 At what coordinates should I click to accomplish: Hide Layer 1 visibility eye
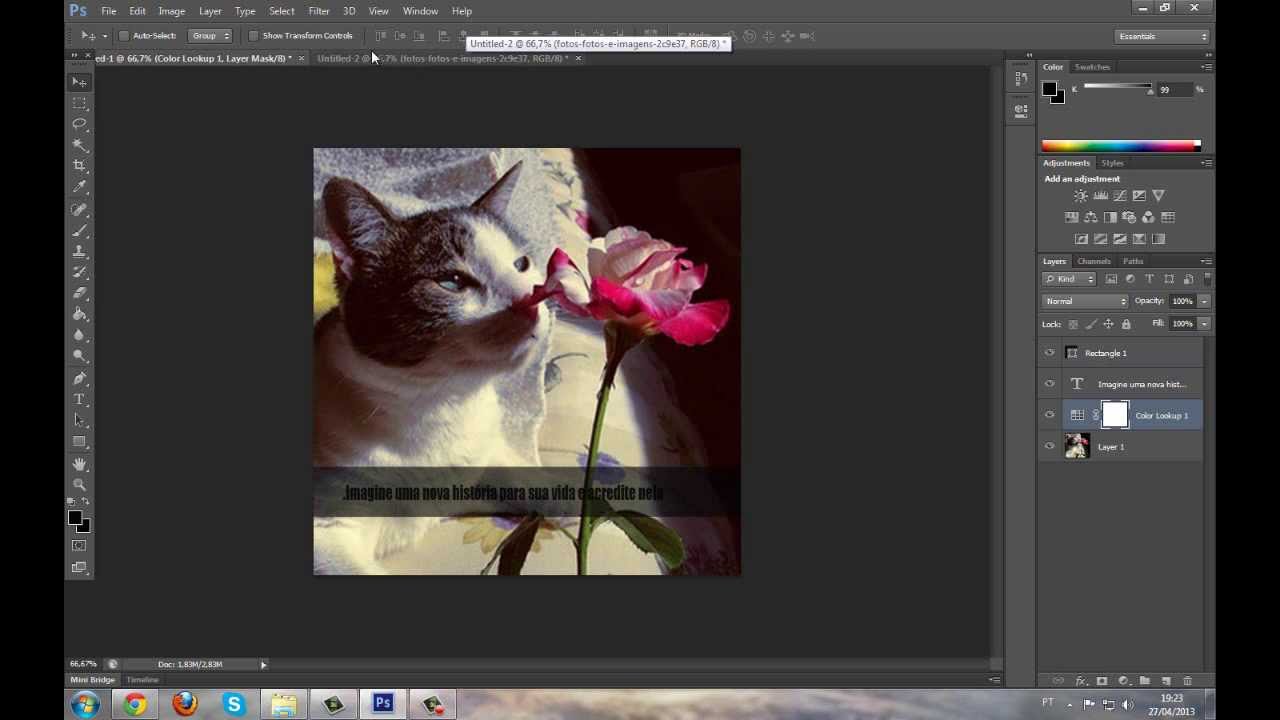1049,447
